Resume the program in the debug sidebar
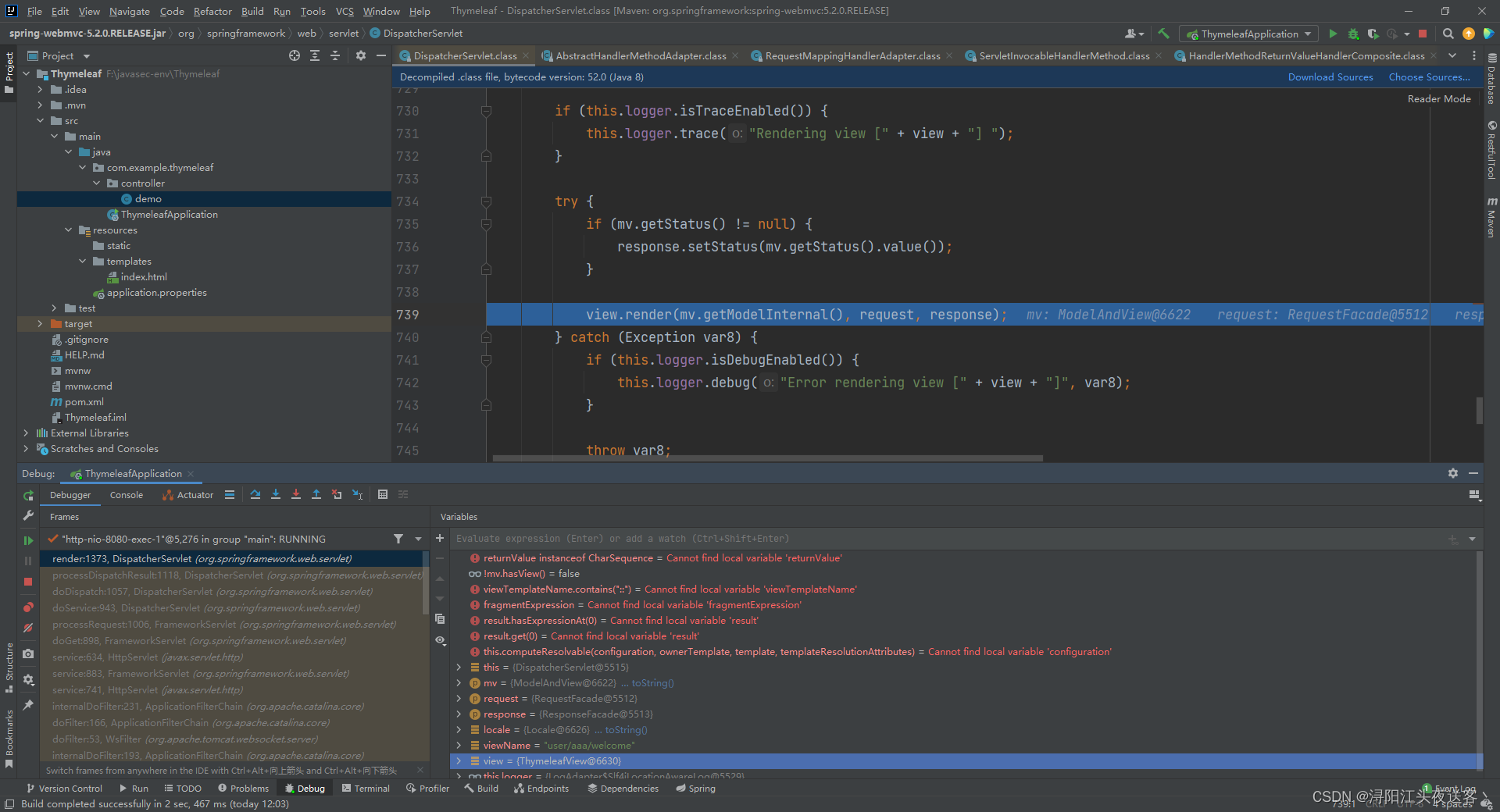 coord(28,540)
